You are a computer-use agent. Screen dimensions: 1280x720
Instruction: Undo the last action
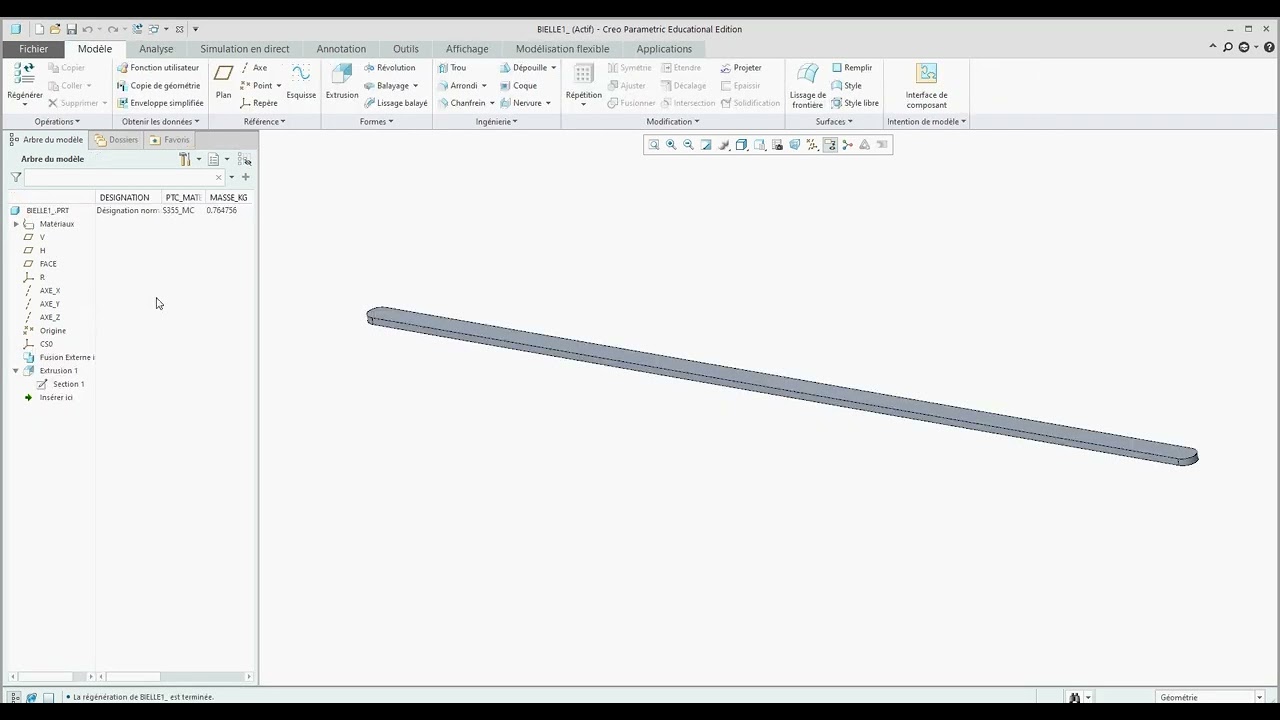(x=88, y=29)
